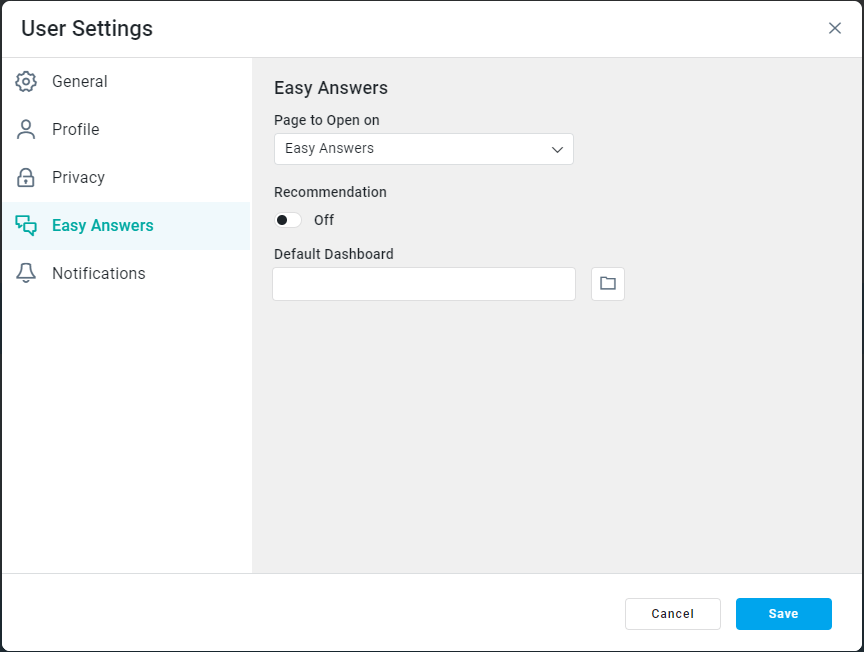This screenshot has width=864, height=652.
Task: Browse for dashboard using folder icon
Action: coord(608,284)
